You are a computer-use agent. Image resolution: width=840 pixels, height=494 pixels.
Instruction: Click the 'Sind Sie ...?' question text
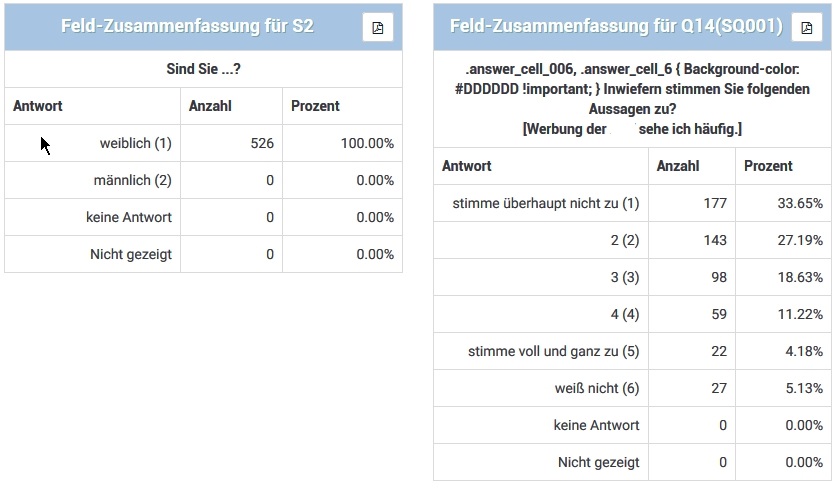click(203, 69)
